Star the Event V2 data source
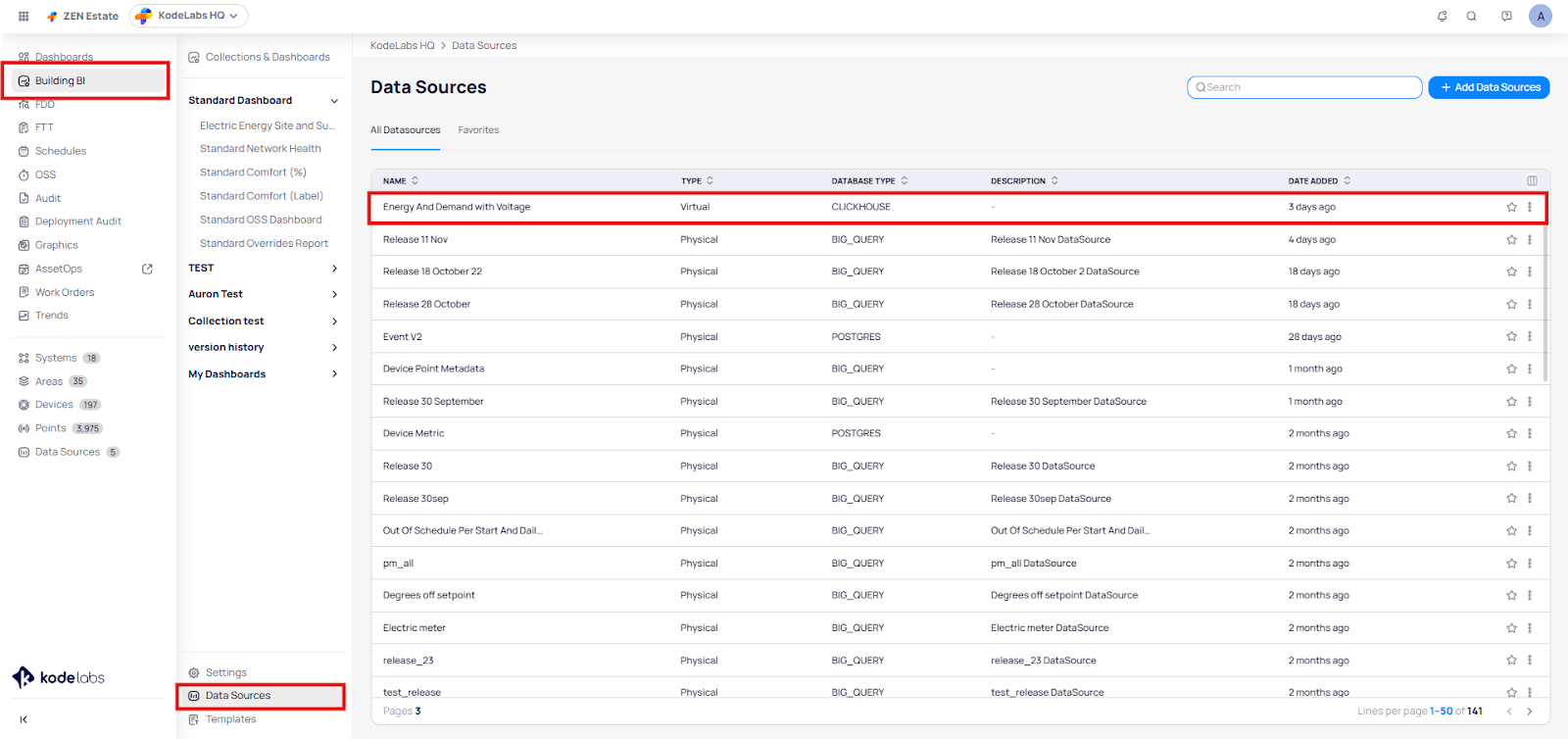Viewport: 1568px width, 739px height. (1511, 336)
